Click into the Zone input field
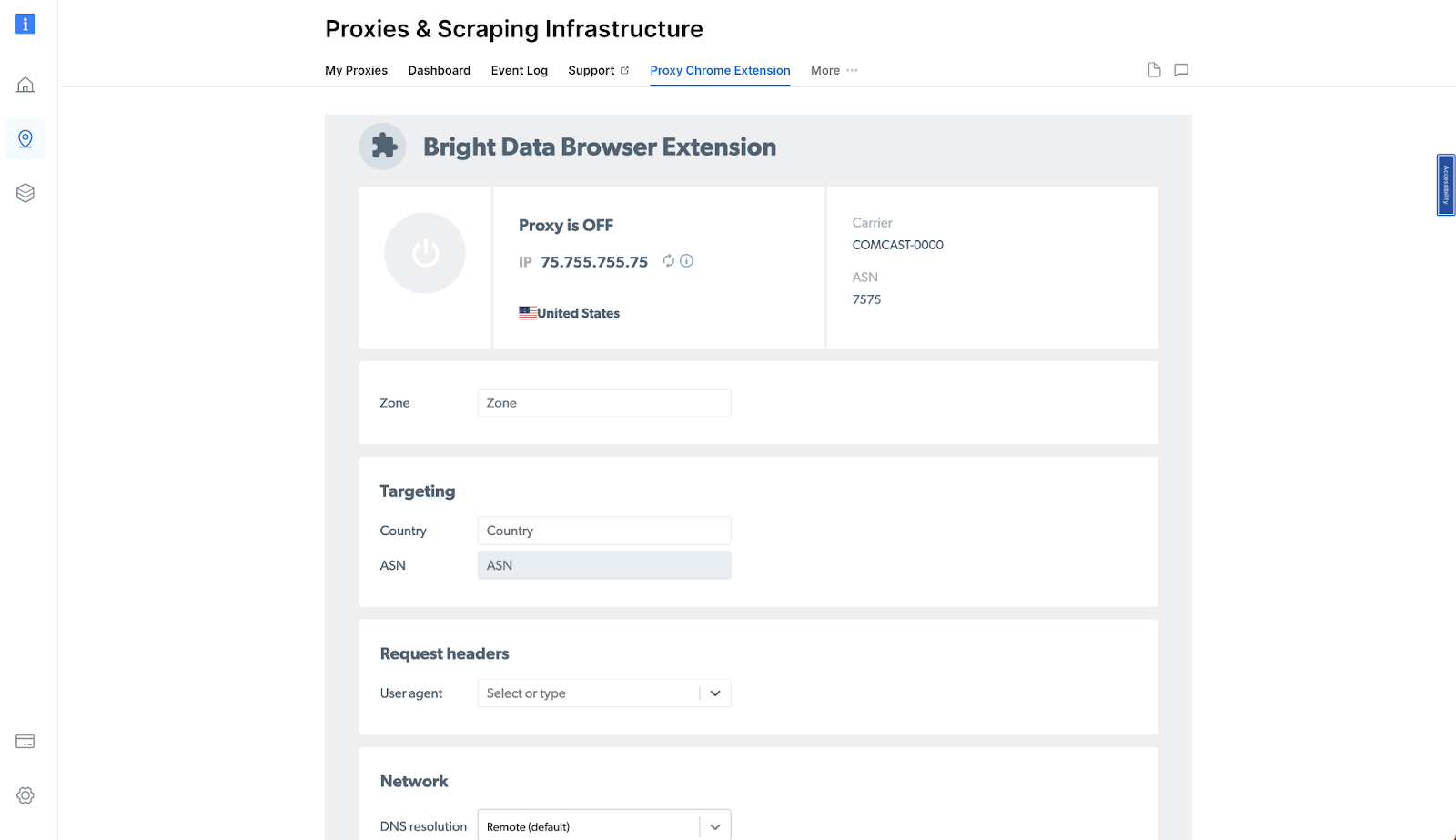1456x840 pixels. coord(604,403)
